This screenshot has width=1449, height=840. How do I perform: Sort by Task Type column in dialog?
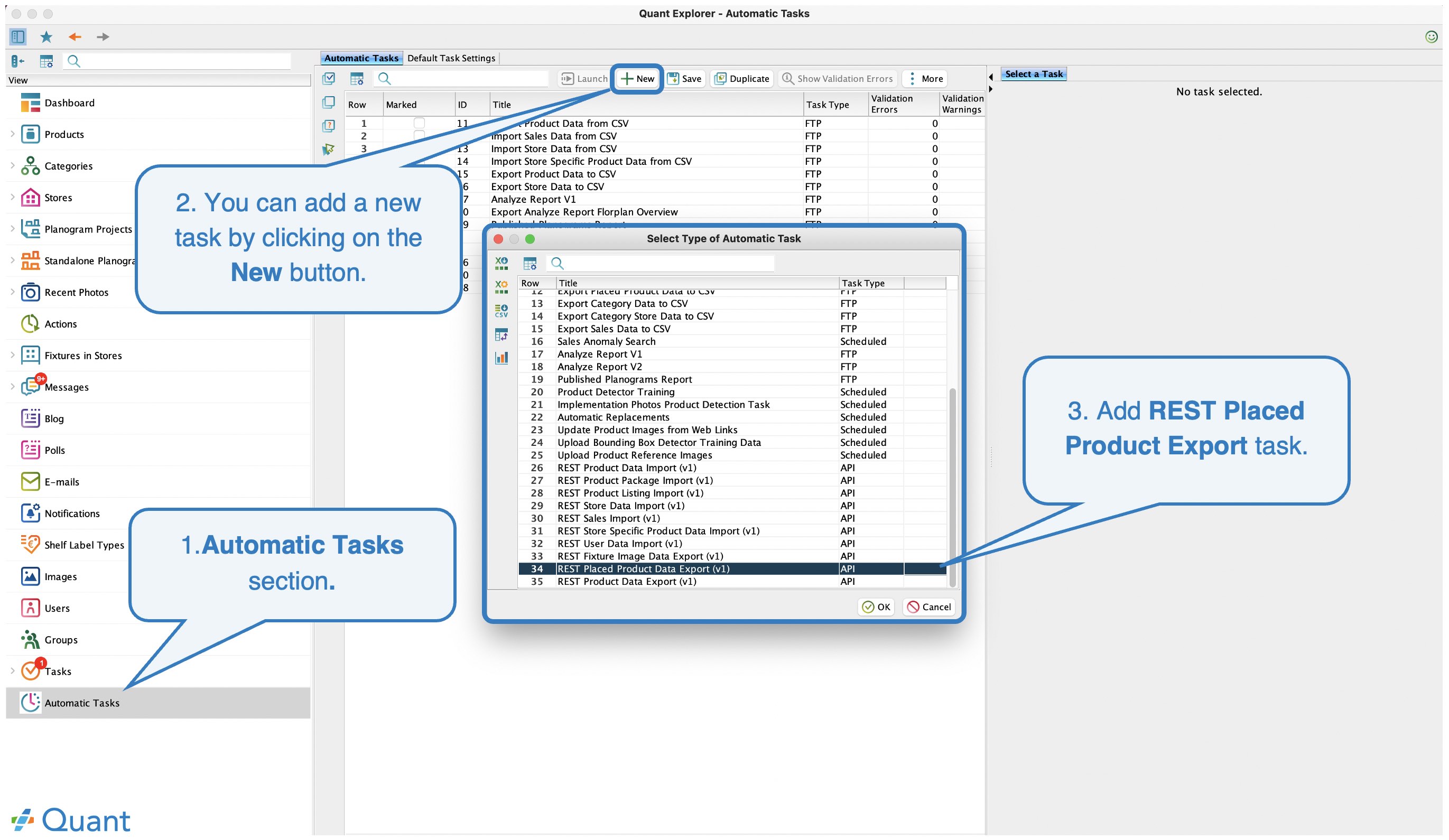870,284
